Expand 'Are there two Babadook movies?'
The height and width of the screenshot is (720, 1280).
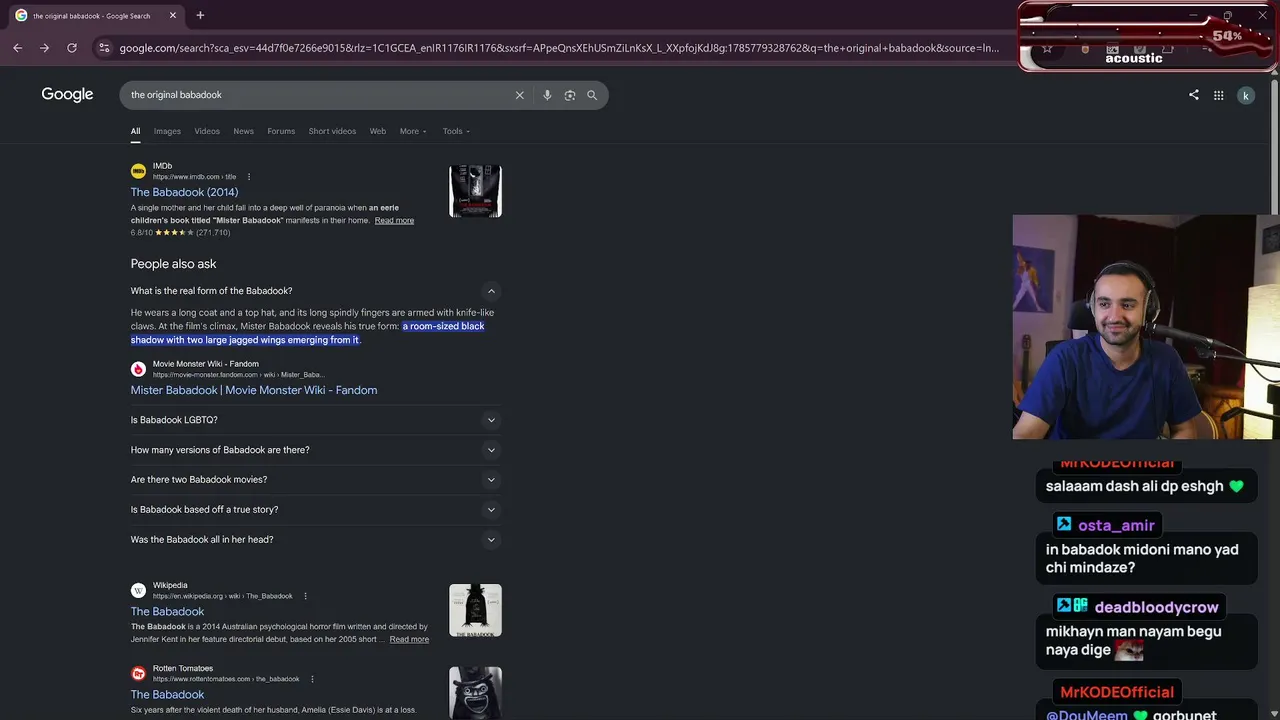(315, 480)
